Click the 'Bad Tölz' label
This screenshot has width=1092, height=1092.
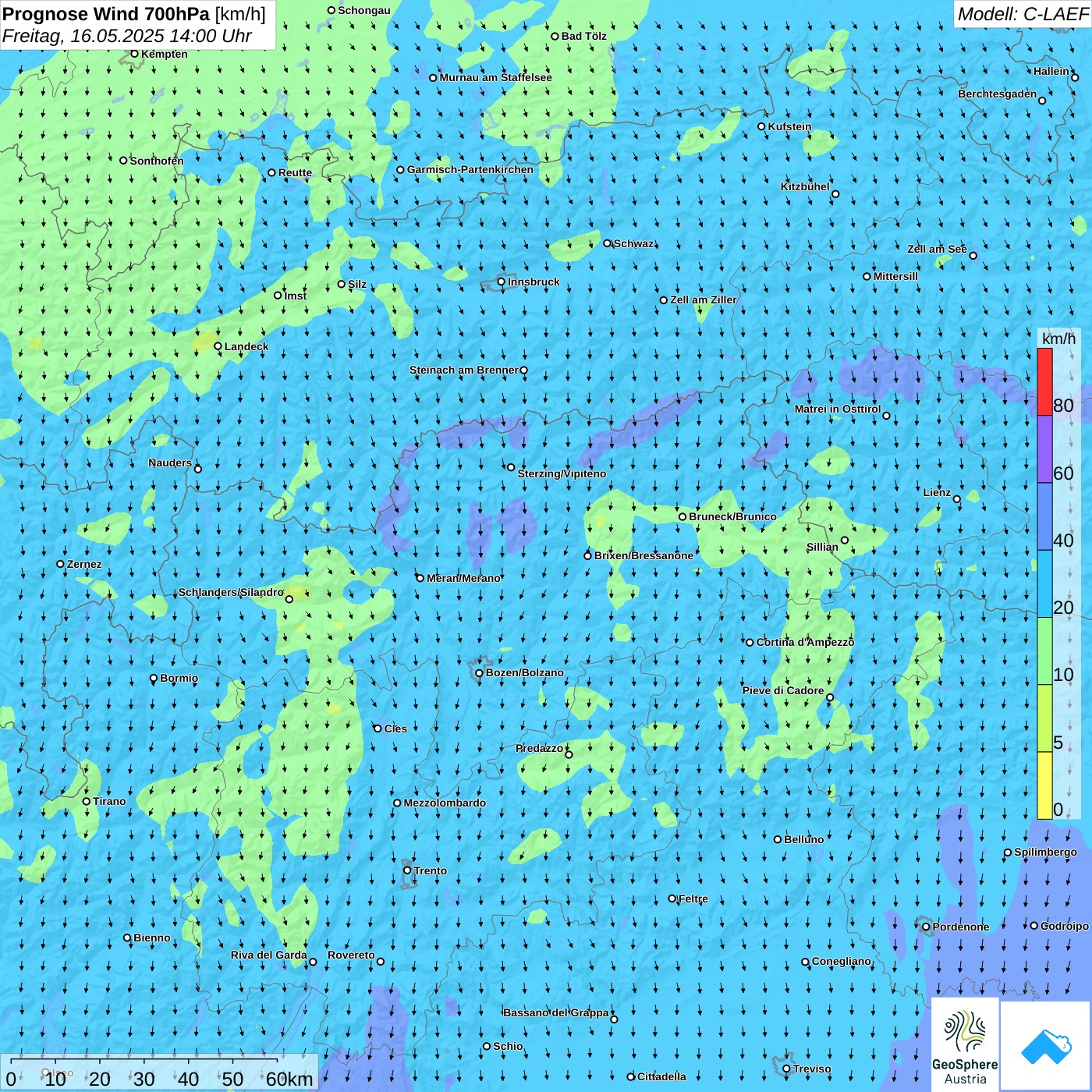tap(583, 36)
